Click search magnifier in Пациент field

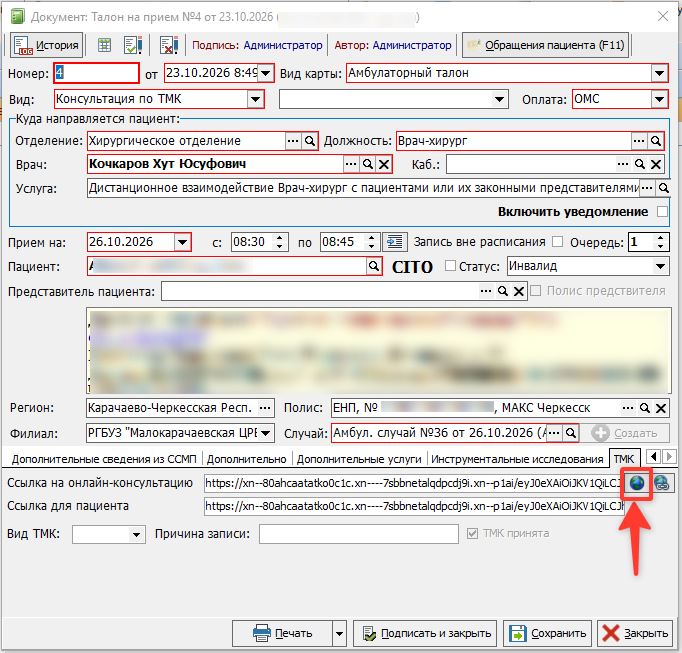click(x=374, y=266)
